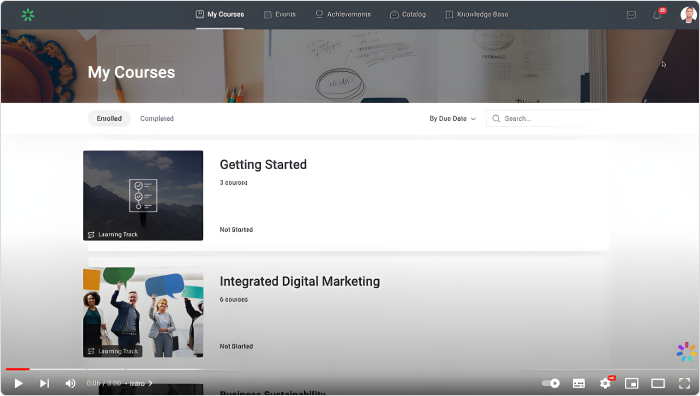Viewport: 700px width, 396px height.
Task: Click Not Started under Getting Started
Action: (x=236, y=229)
